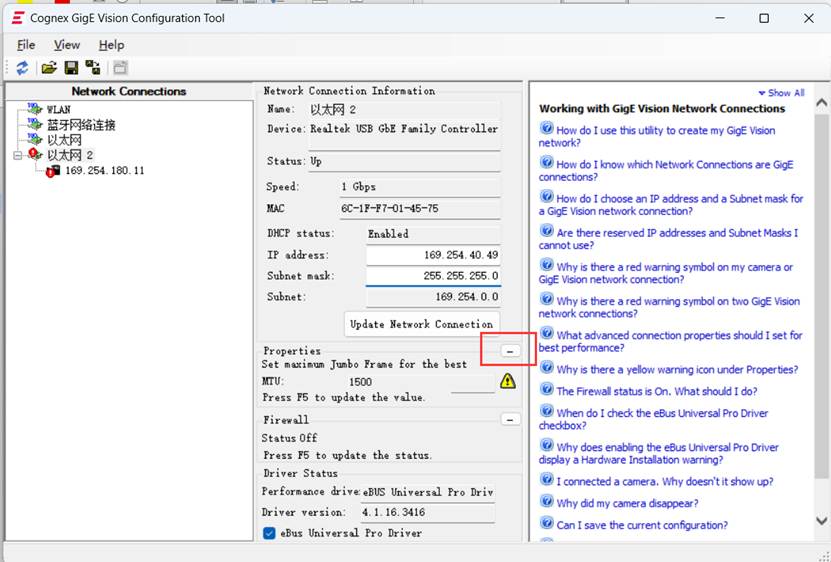Viewport: 831px width, 562px height.
Task: Click help pane scrollbar down arrow
Action: point(822,521)
